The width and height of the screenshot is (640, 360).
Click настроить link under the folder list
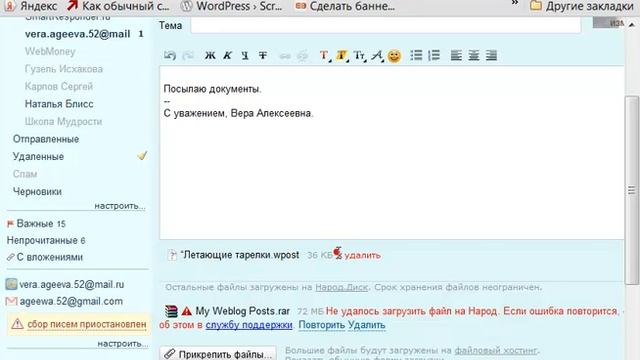[120, 206]
